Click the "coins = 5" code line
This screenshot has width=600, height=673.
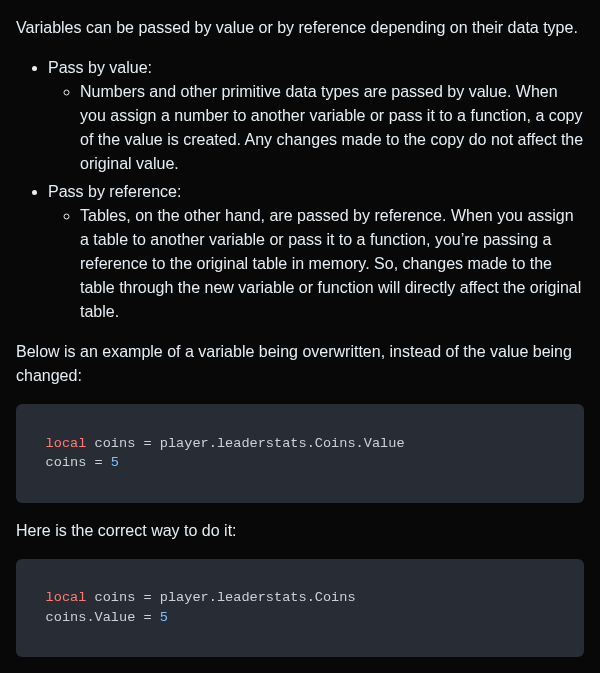[x=82, y=462]
